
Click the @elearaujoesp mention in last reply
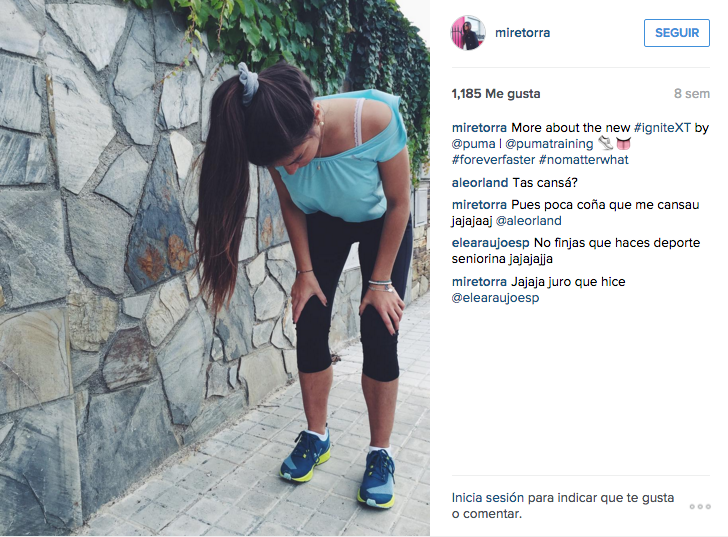[x=495, y=298]
